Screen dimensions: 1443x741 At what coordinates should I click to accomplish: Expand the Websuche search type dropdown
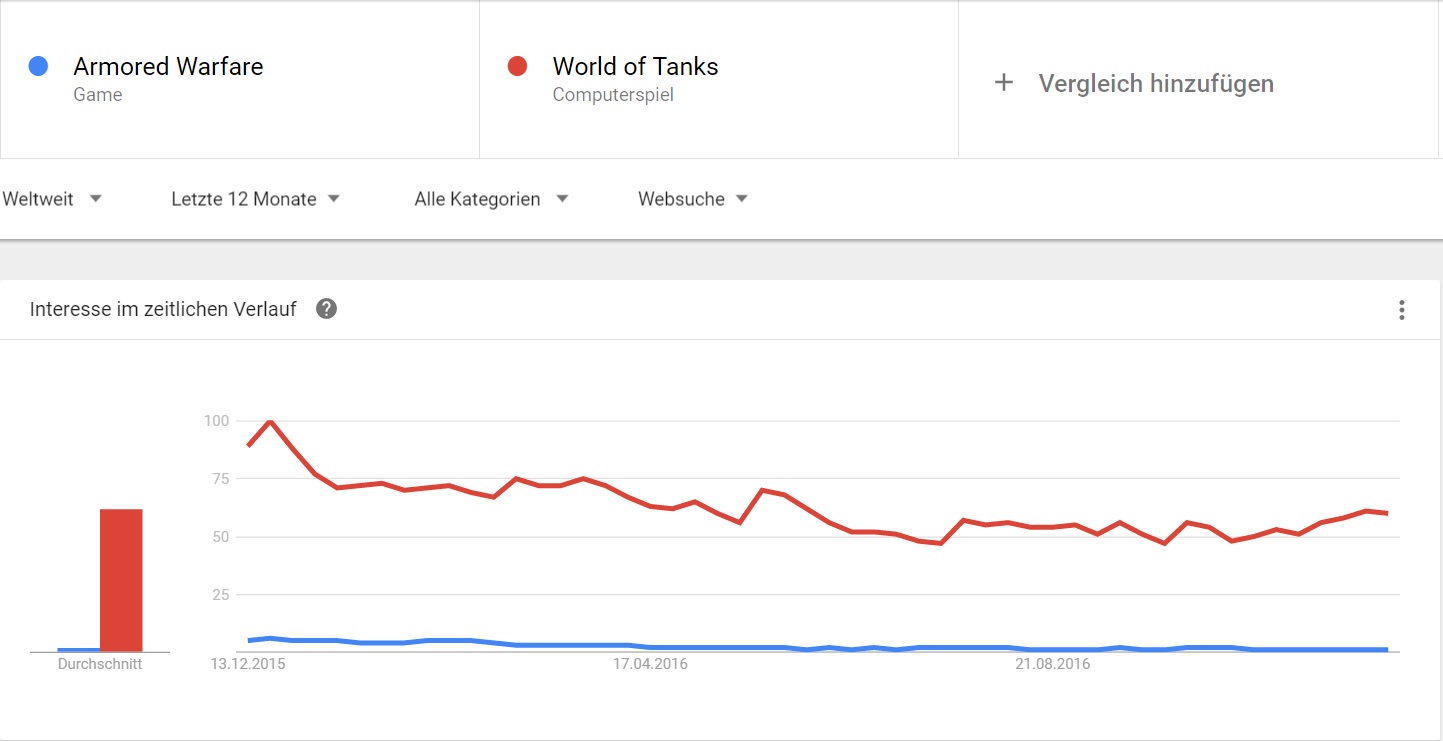coord(693,199)
